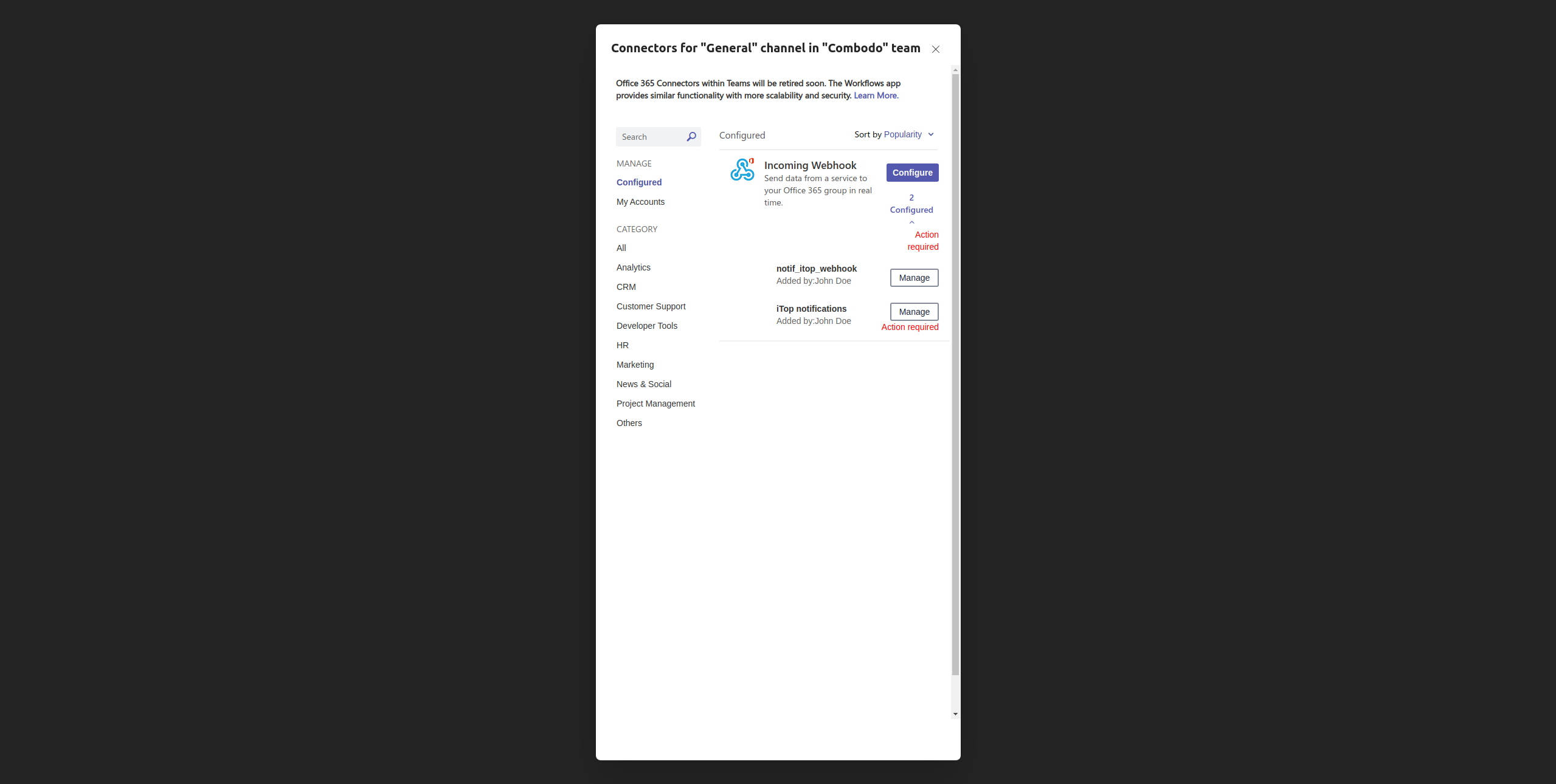Viewport: 1556px width, 784px height.
Task: Select the News & Social category
Action: tap(643, 384)
